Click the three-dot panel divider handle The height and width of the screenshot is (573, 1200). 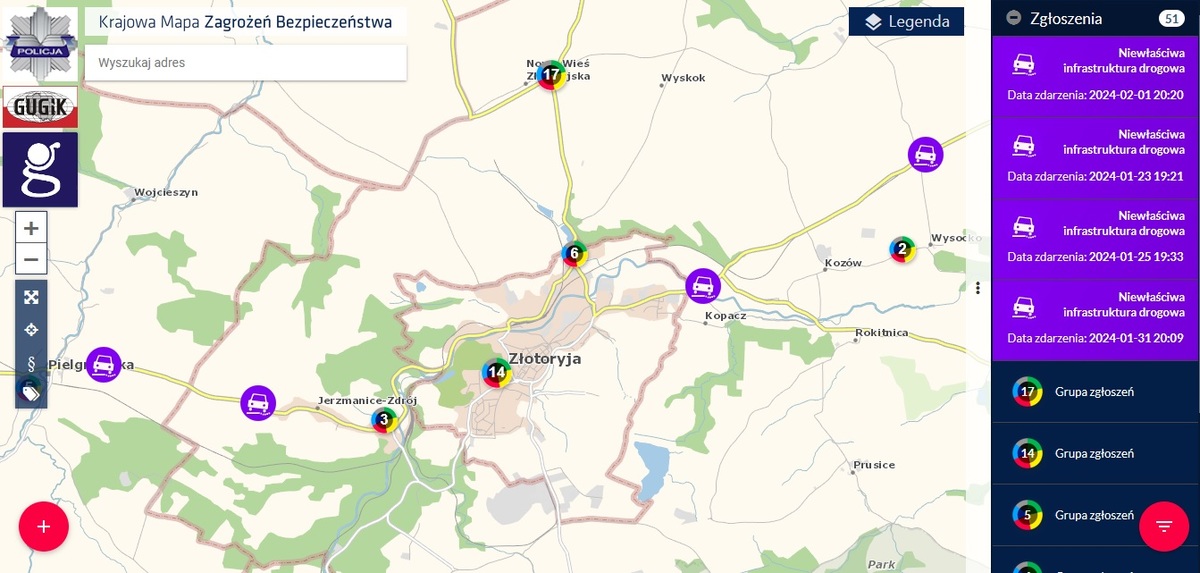pos(978,288)
